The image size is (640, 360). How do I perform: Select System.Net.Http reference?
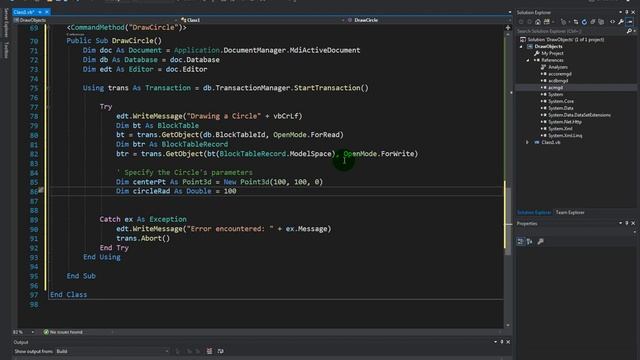[x=564, y=122]
